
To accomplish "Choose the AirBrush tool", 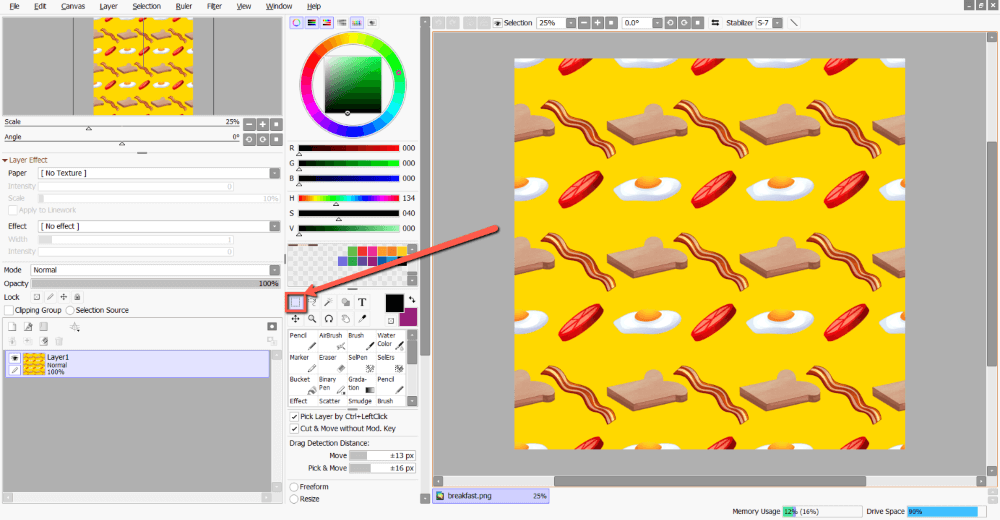I will (x=331, y=341).
